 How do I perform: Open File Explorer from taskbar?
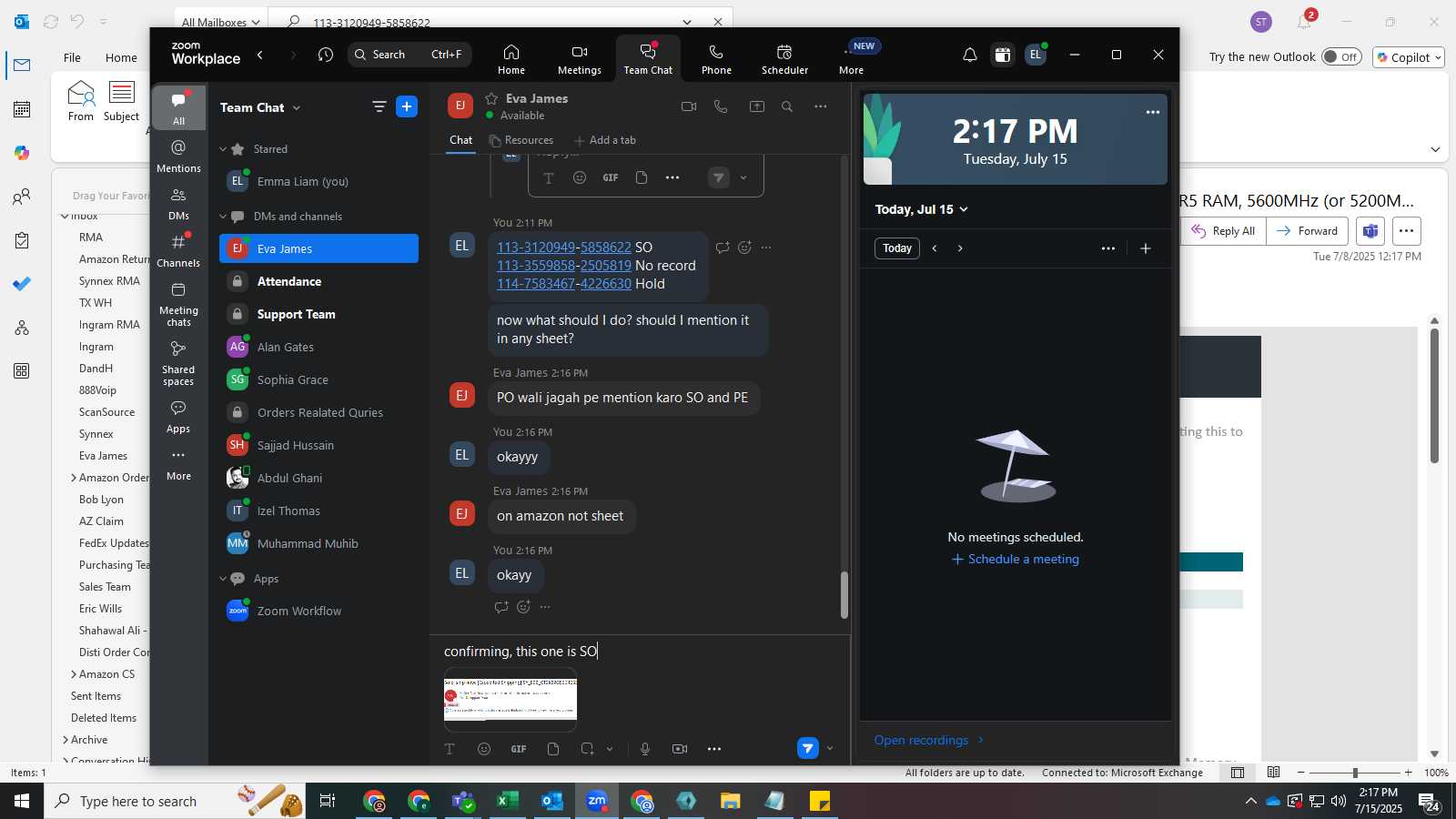tap(731, 801)
